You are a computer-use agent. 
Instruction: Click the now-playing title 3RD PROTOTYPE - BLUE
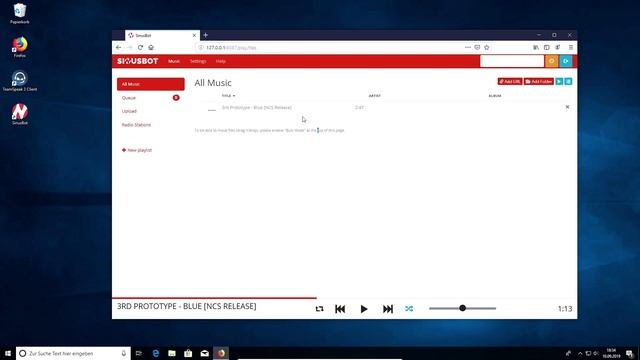tap(187, 307)
